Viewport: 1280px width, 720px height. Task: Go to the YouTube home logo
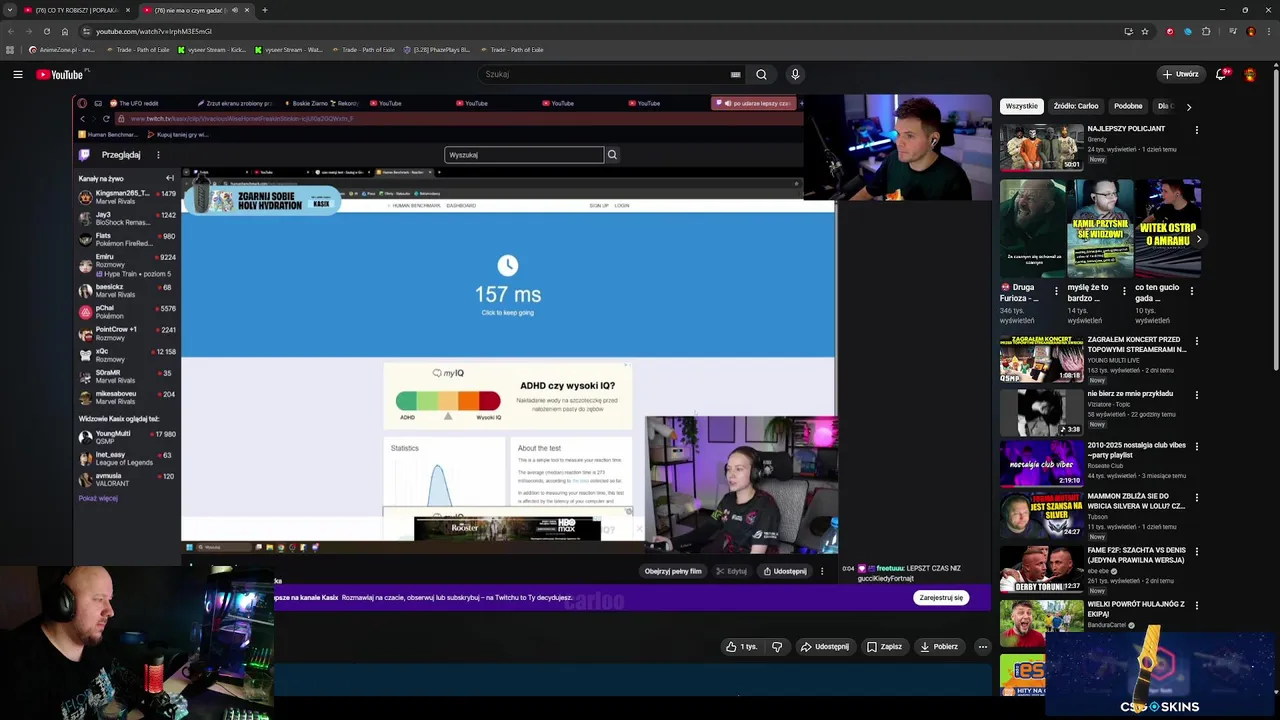coord(62,74)
